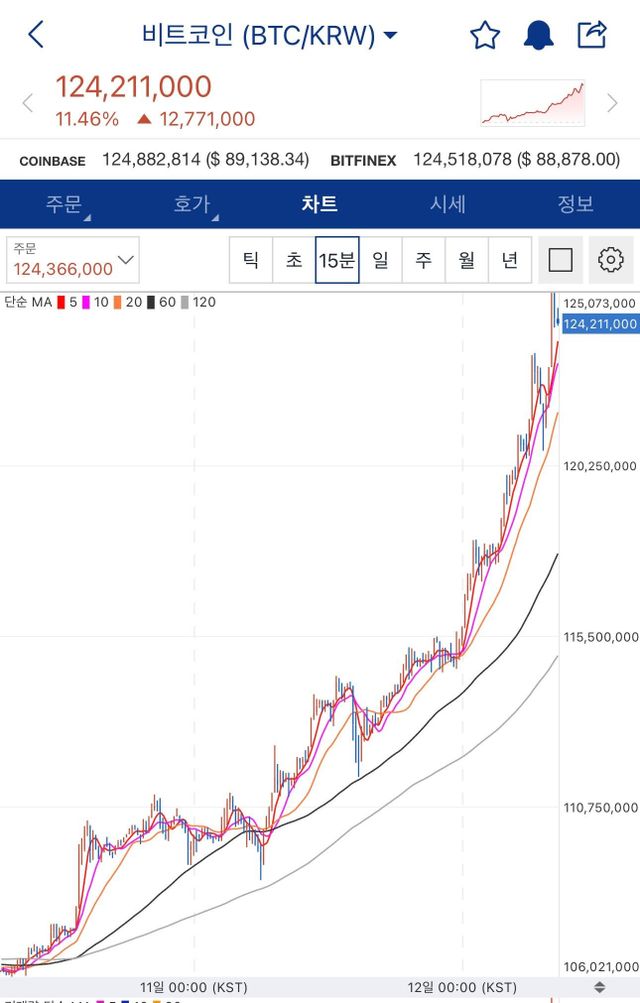Open the 정보 tab
Screen dimensions: 640x1003
coord(575,204)
